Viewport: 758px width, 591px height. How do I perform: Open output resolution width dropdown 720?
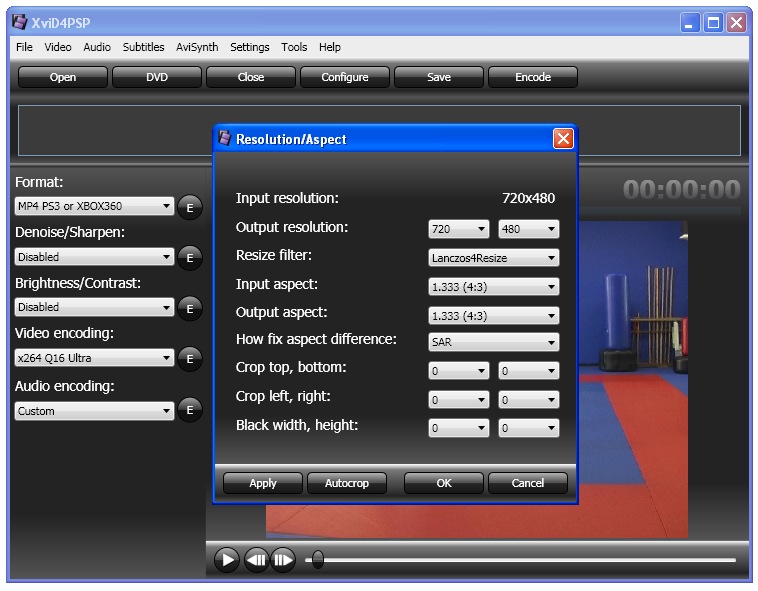tap(459, 229)
